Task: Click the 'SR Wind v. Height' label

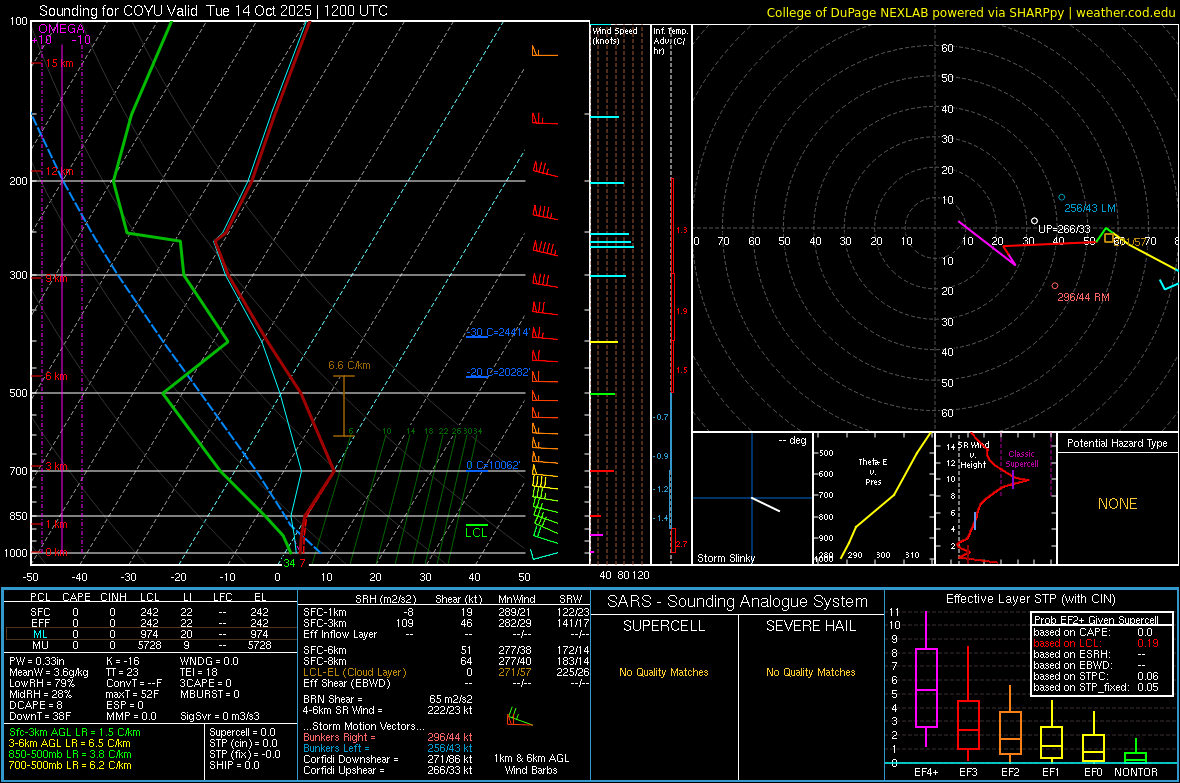Action: coord(973,455)
